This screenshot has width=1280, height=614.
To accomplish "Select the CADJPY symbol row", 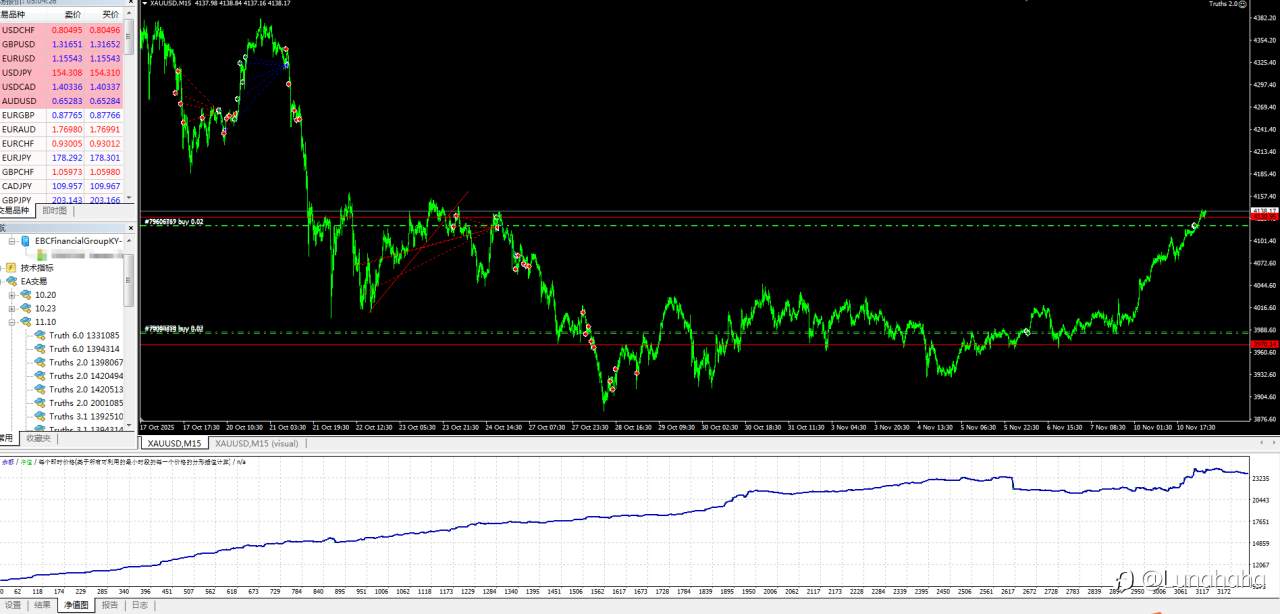I will coord(61,186).
